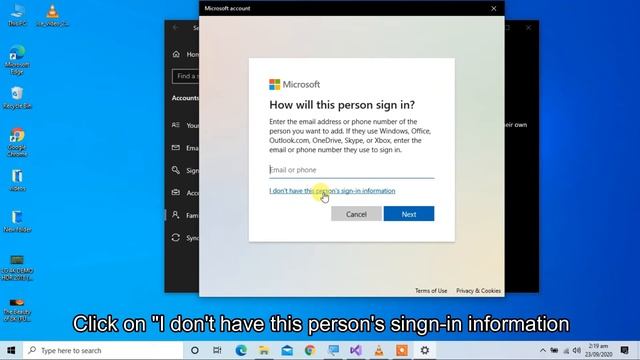Open the Privacy & Cookies link
The height and width of the screenshot is (360, 640).
[x=478, y=291]
